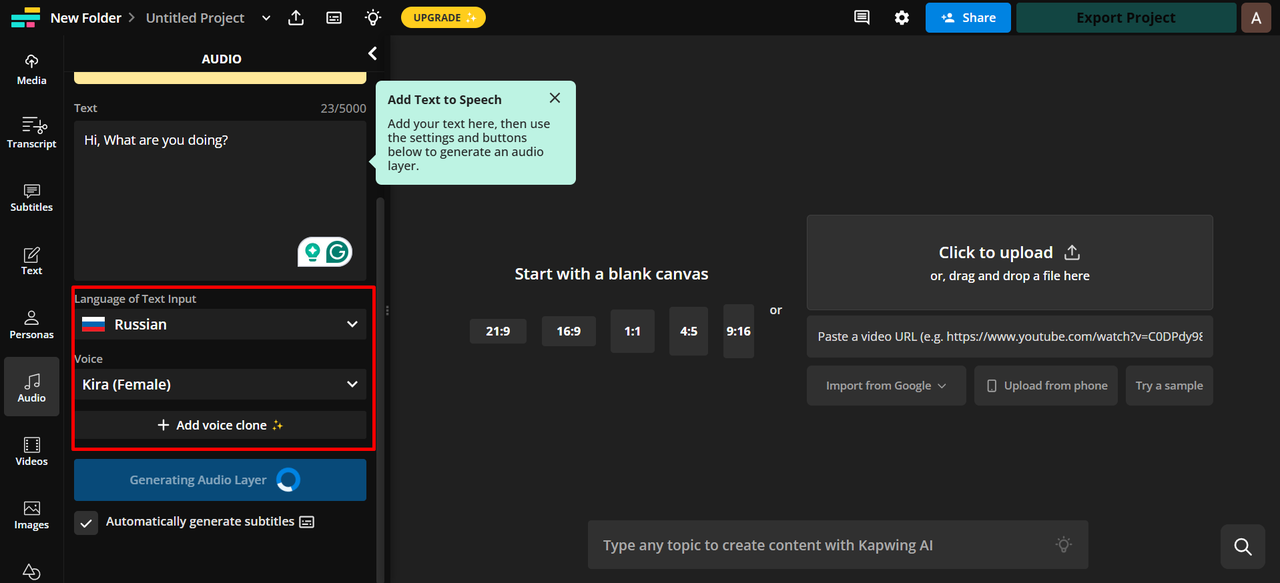Screen dimensions: 1280x583
Task: Open the Import from Google dropdown
Action: [886, 385]
